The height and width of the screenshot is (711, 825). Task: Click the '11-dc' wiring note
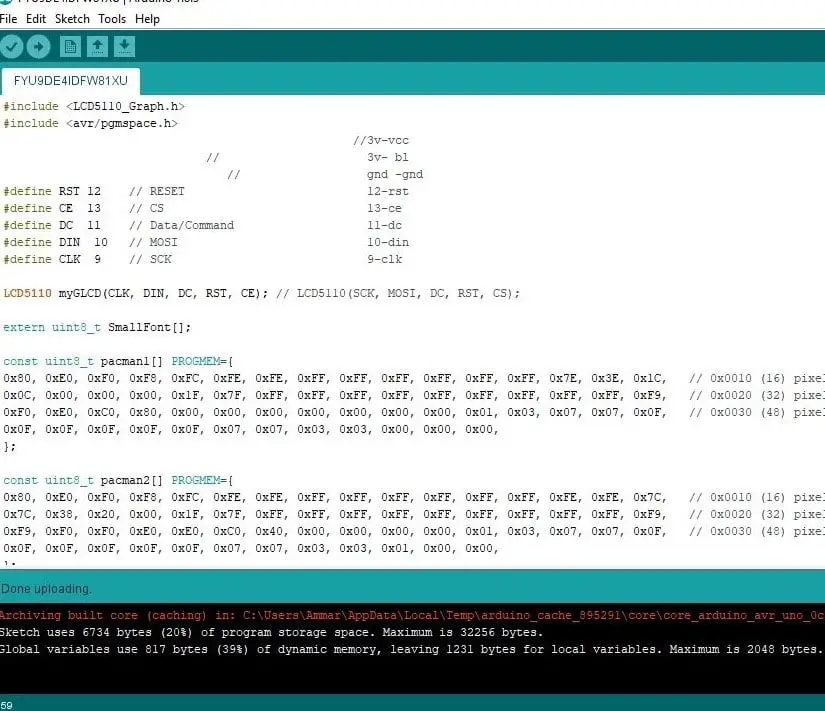384,225
